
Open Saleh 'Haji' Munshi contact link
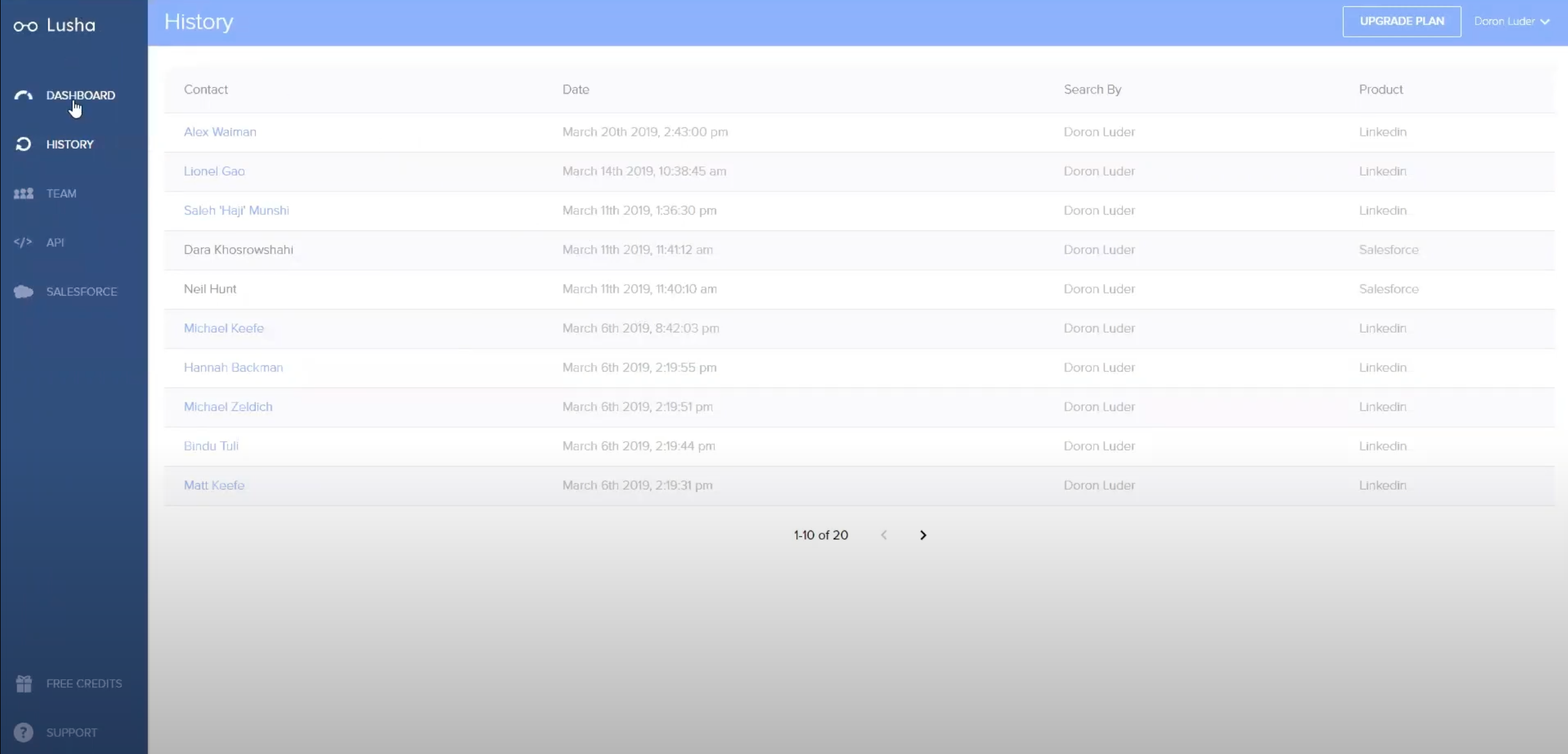236,210
